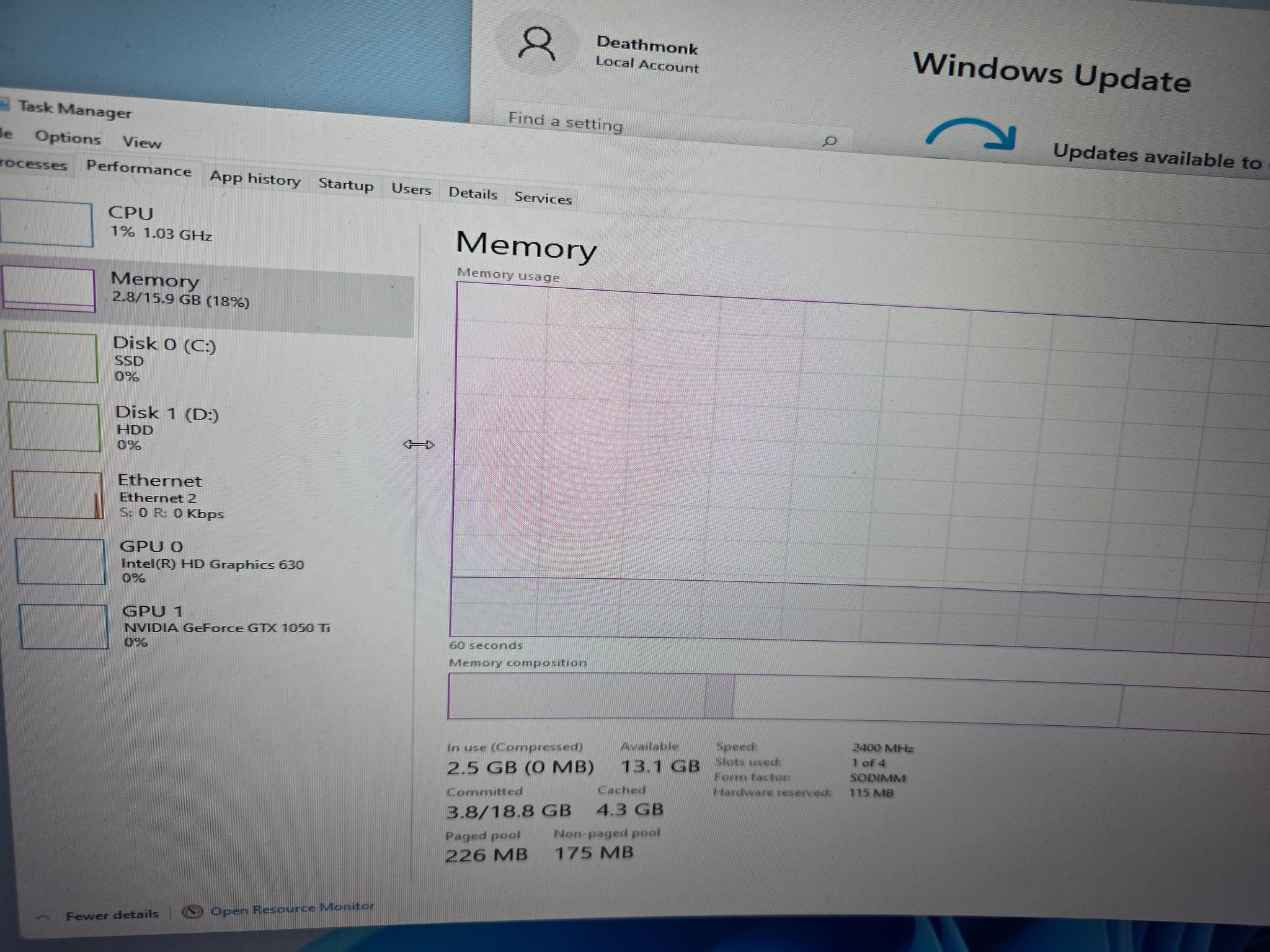The height and width of the screenshot is (952, 1270).
Task: Click the Resource Monitor gauge icon
Action: coord(193,912)
